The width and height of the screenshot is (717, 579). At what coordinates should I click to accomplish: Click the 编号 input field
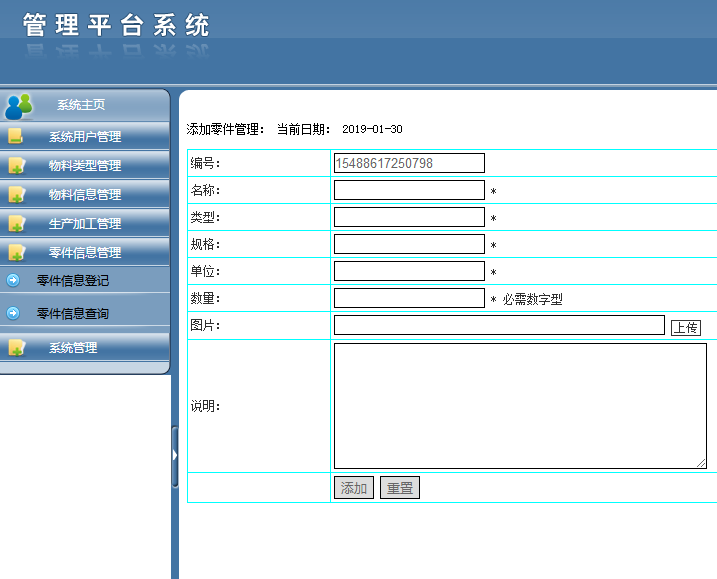(x=409, y=163)
